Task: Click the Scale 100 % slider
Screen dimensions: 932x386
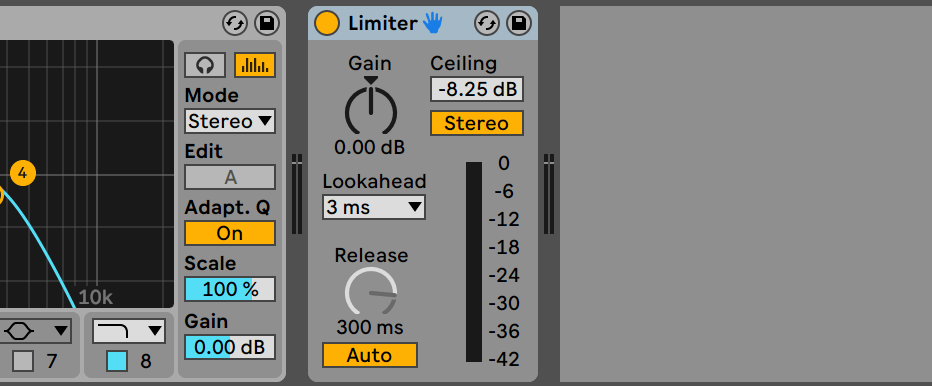Action: [x=230, y=289]
